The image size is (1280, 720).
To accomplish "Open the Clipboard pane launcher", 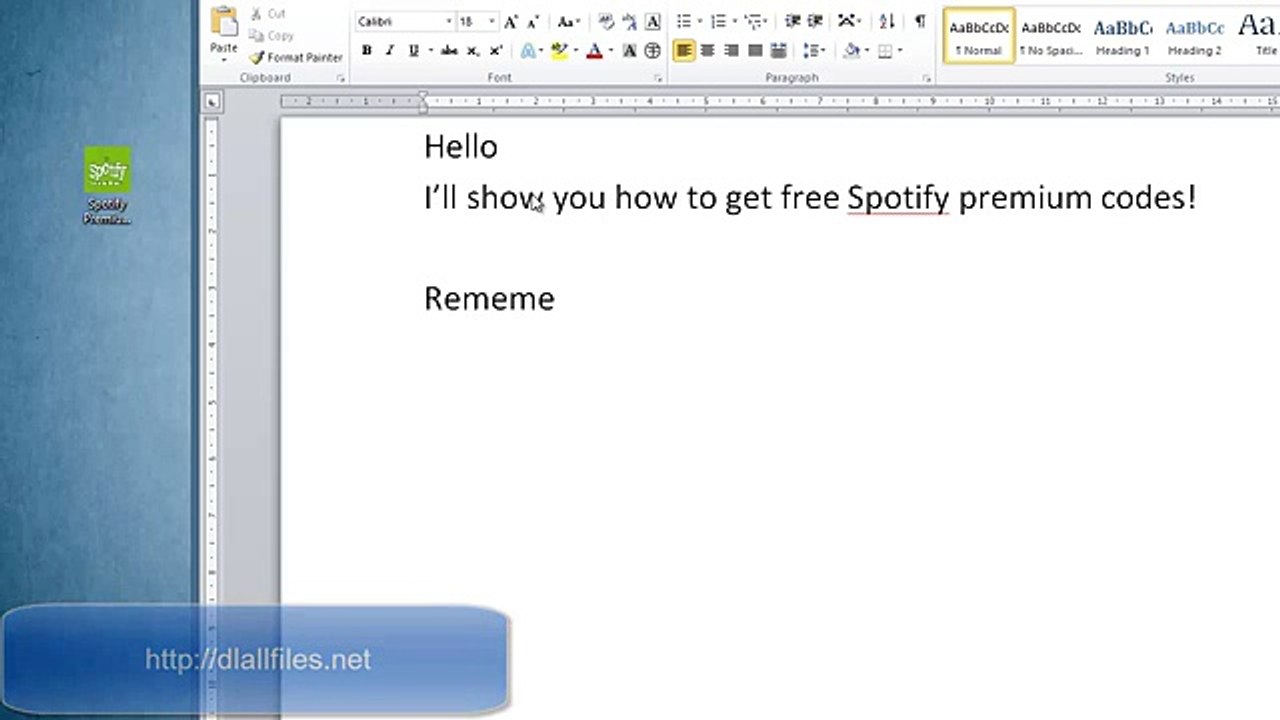I will coord(340,78).
